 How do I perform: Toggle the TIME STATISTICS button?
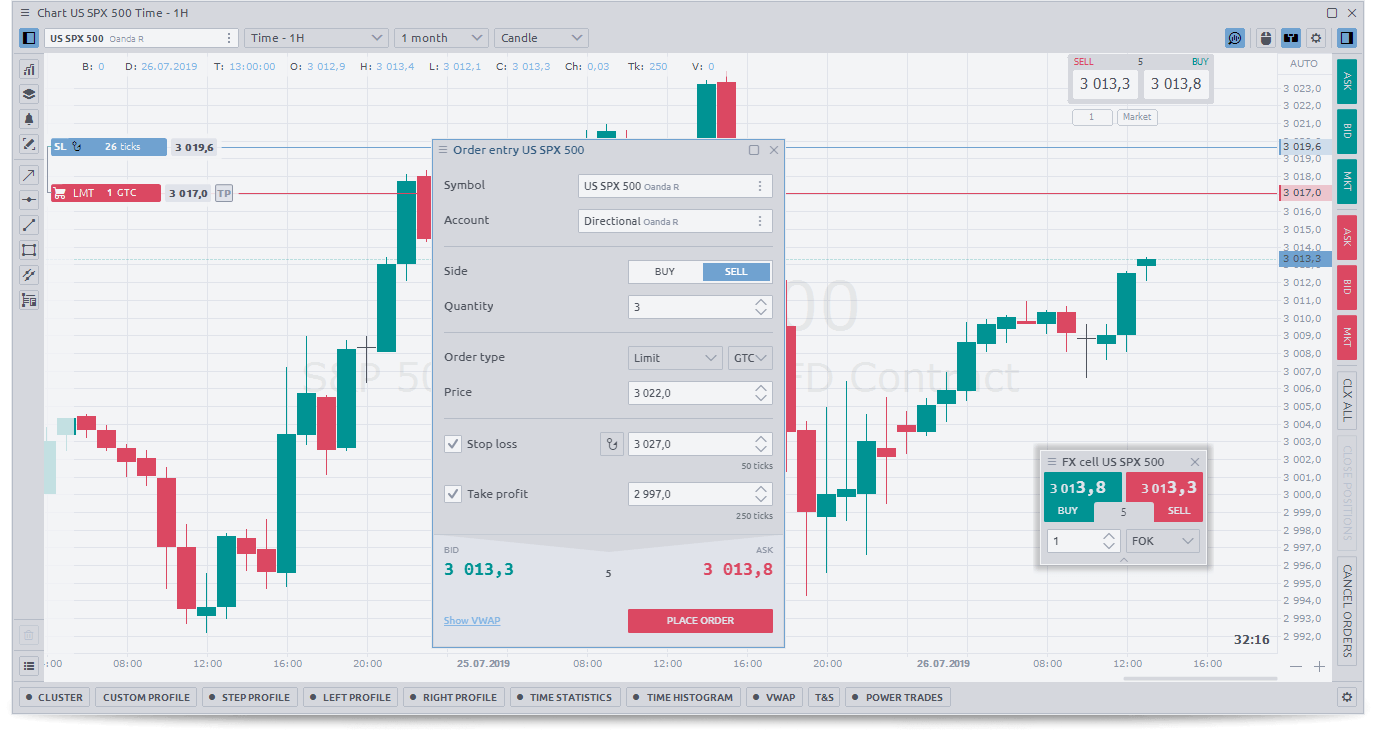(x=565, y=697)
